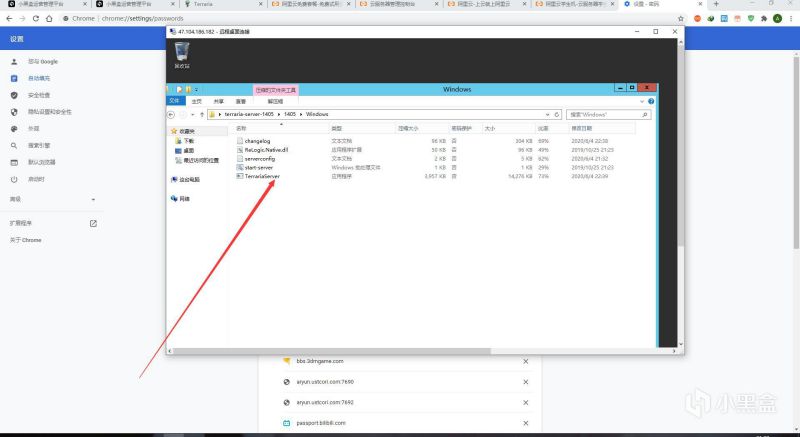Select the ReLogic.Native.dll file

tap(266, 150)
